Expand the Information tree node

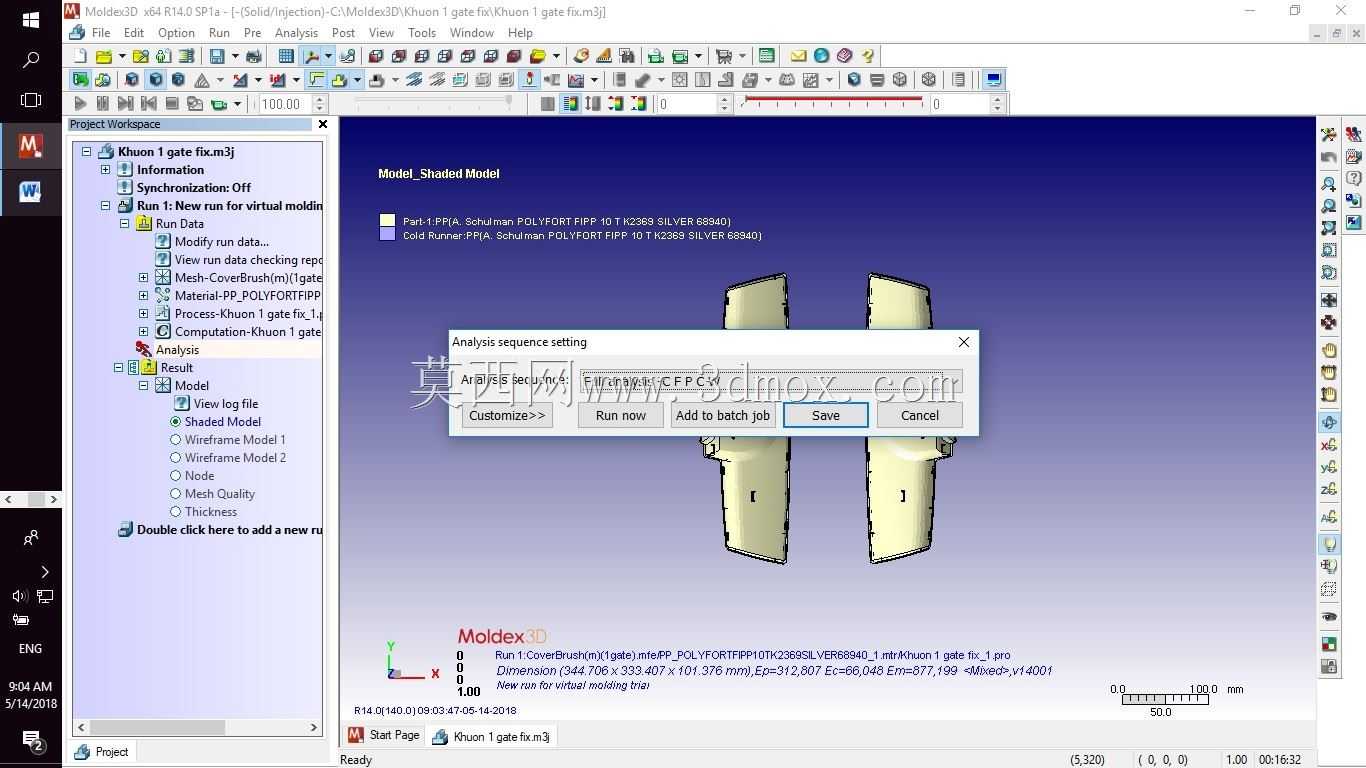tap(105, 170)
